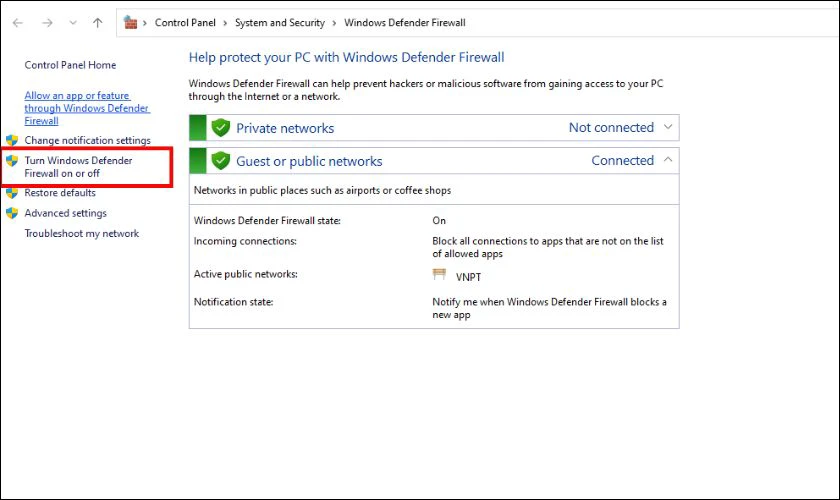Open Control Panel breadcrumb
This screenshot has height=500, width=840.
click(x=185, y=23)
